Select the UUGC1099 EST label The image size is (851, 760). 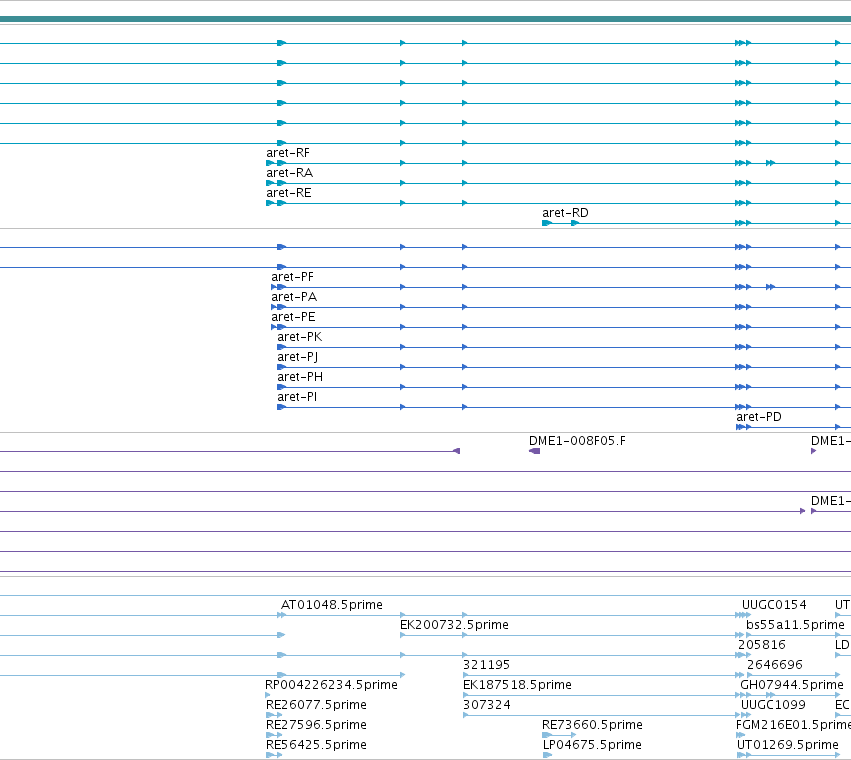coord(773,705)
